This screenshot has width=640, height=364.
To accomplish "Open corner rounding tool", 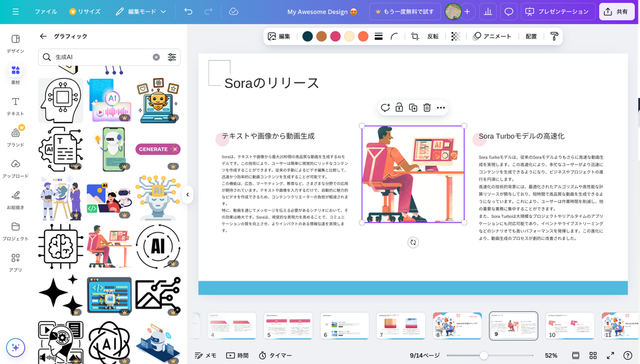I will (x=394, y=36).
